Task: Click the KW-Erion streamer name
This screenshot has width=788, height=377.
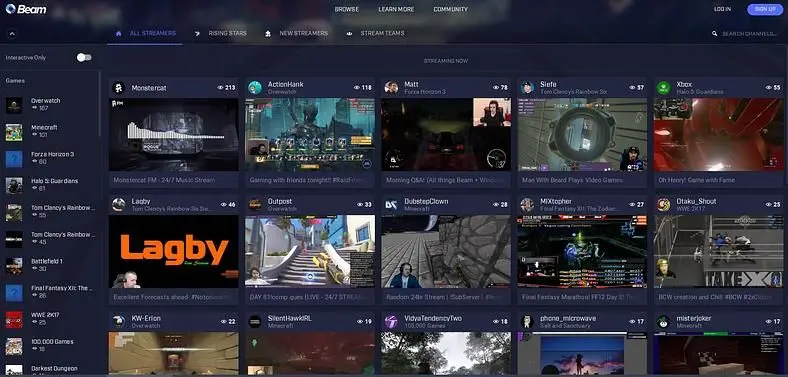Action: tap(146, 318)
